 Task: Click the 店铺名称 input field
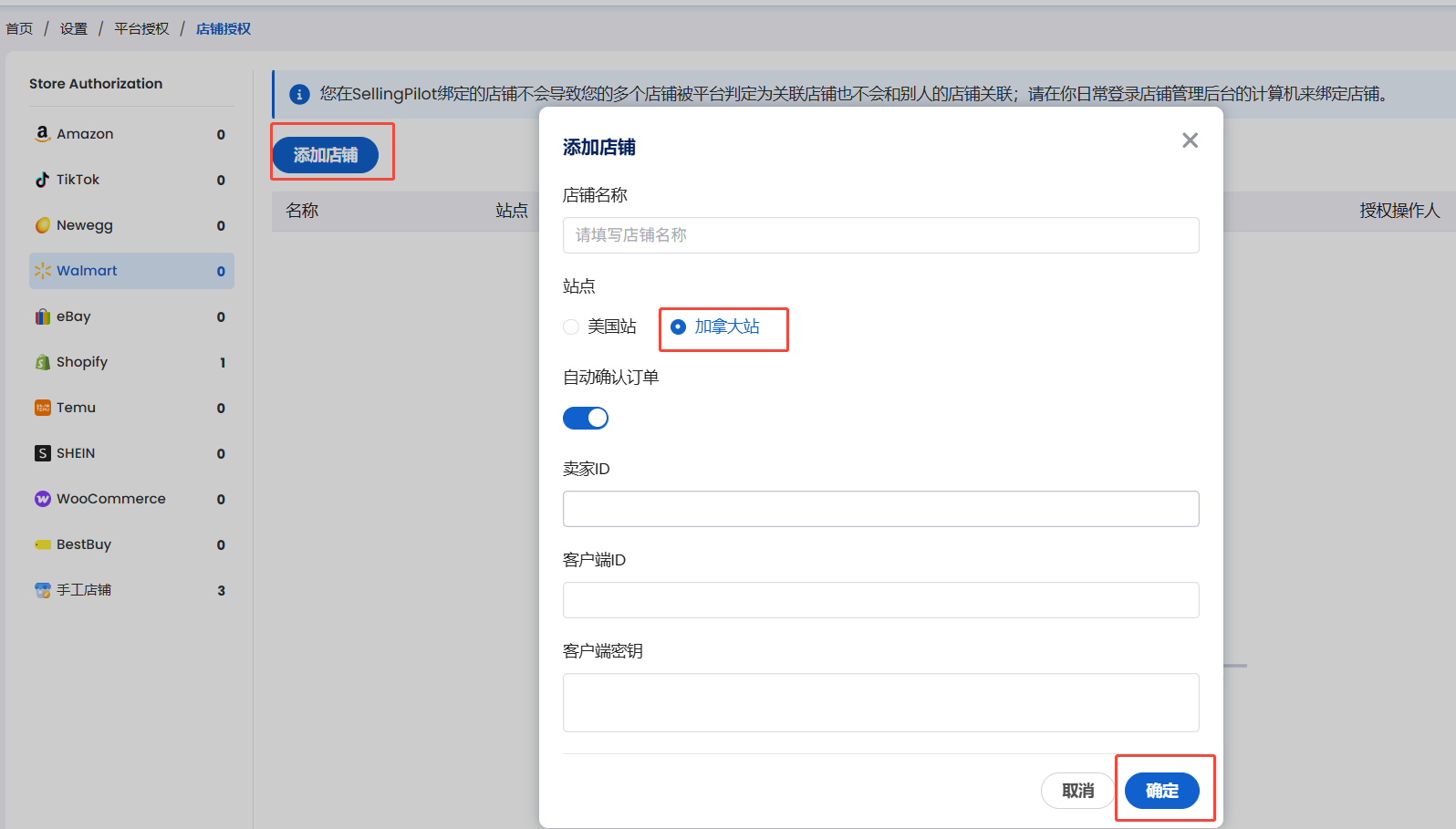880,235
